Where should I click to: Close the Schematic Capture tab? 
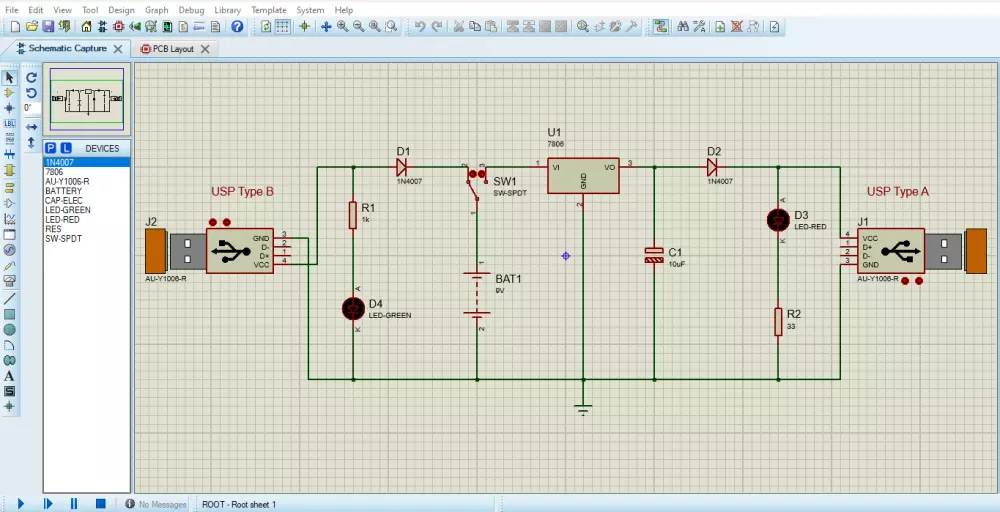click(x=118, y=48)
